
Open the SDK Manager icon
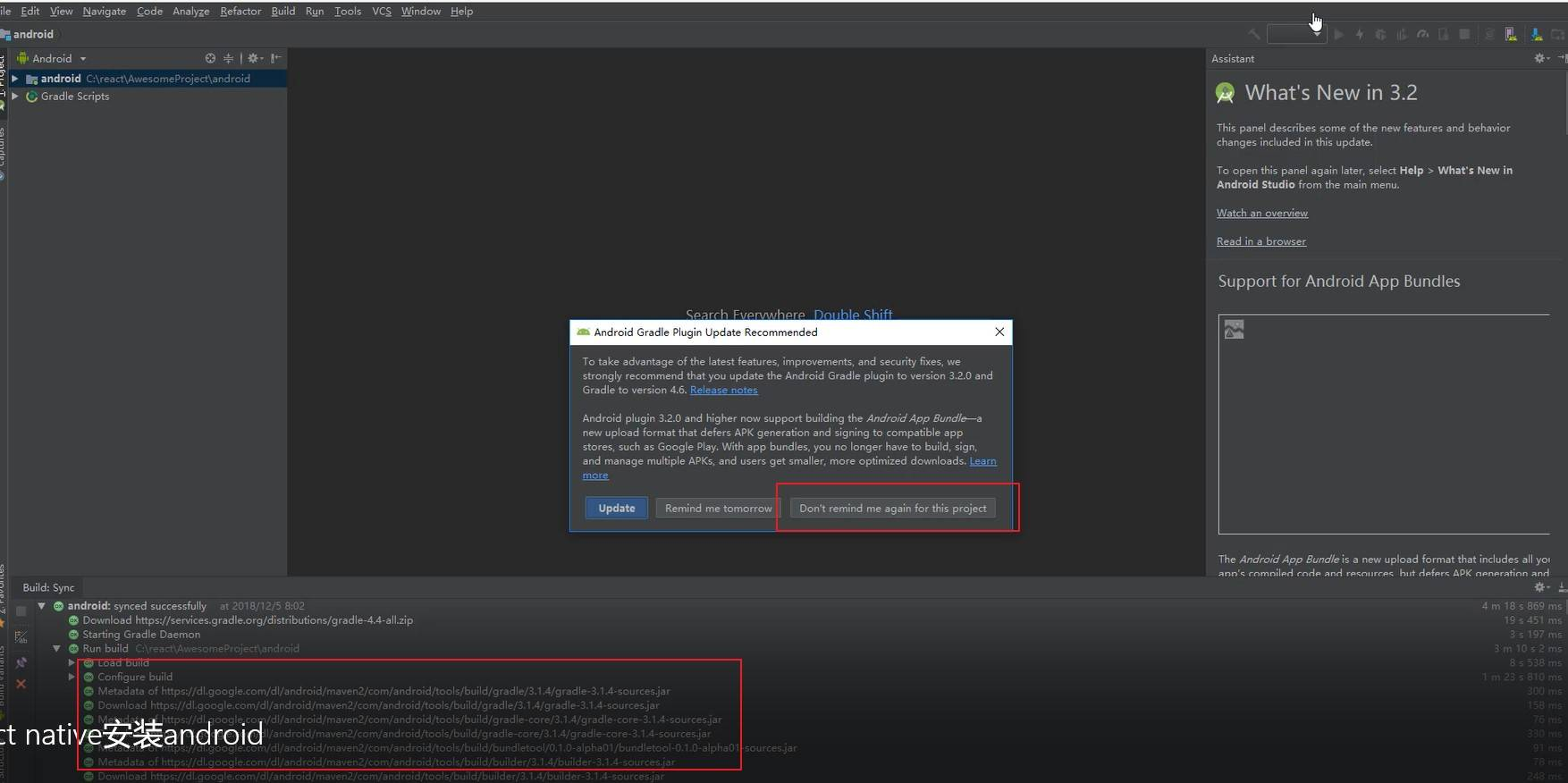click(1536, 34)
